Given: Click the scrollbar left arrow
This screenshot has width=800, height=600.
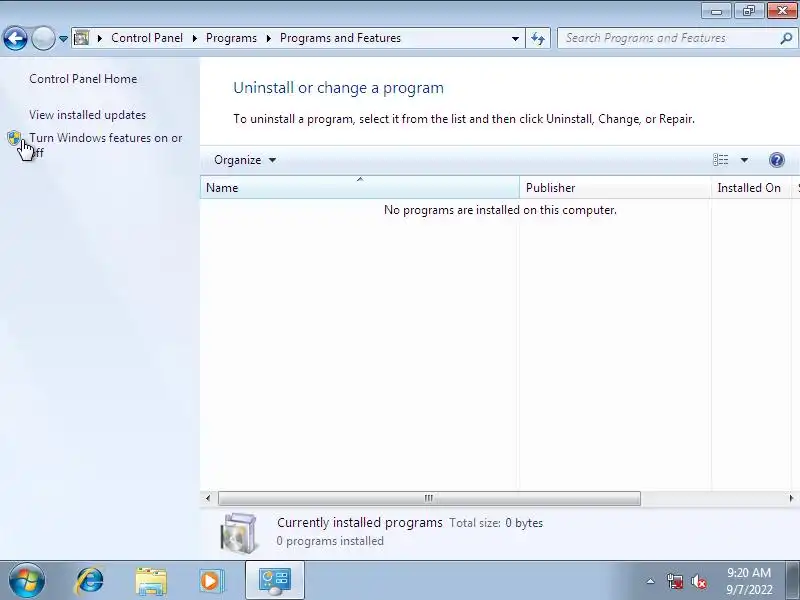Looking at the screenshot, I should click(208, 498).
